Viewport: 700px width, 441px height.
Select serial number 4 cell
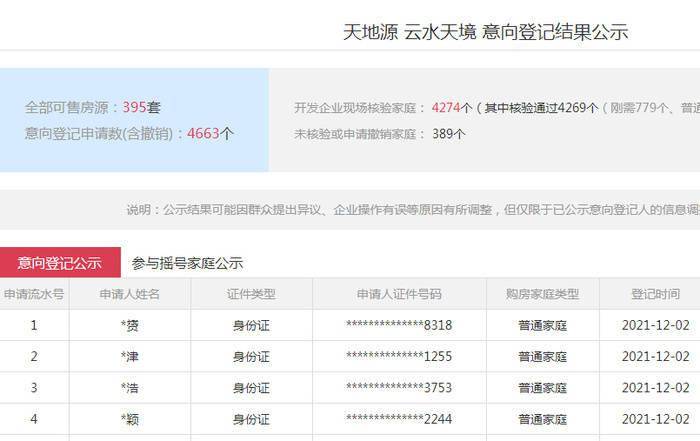pyautogui.click(x=34, y=419)
